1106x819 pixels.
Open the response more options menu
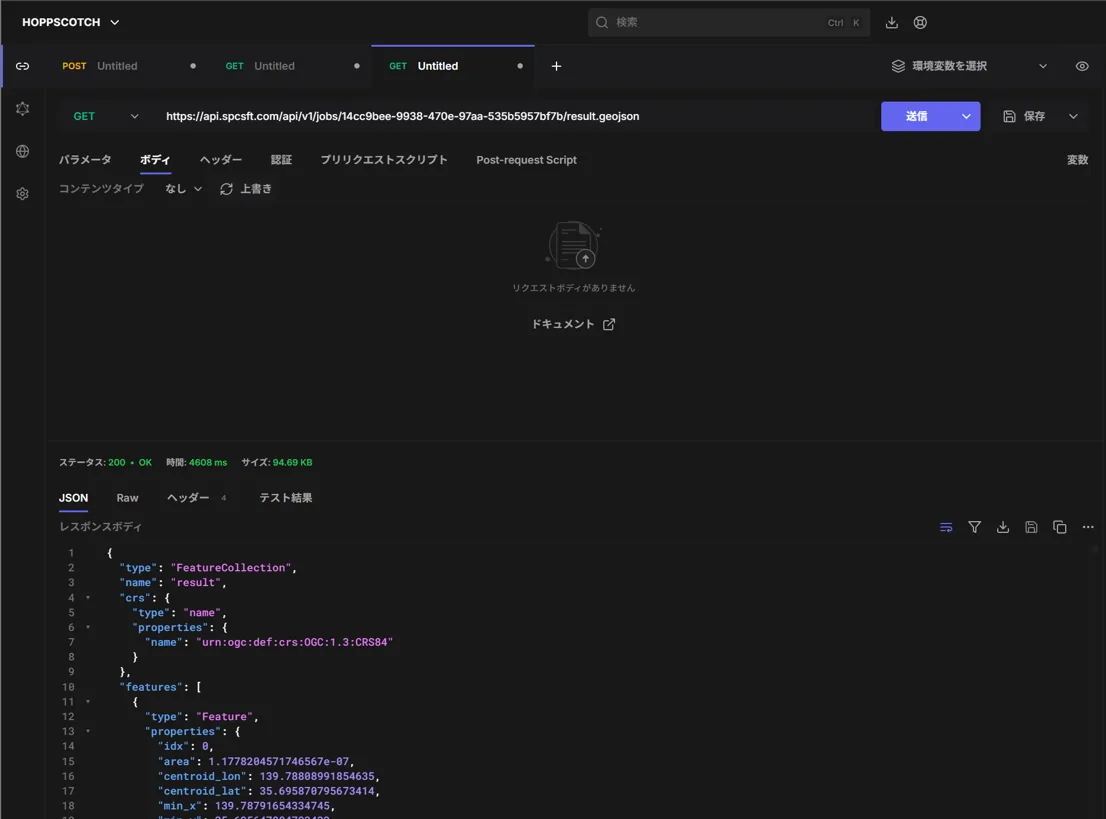pyautogui.click(x=1088, y=527)
